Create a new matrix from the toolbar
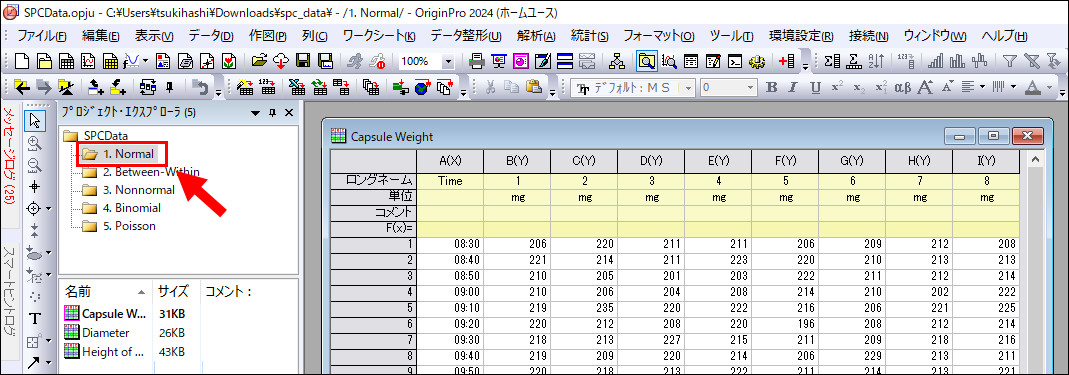Viewport: 1069px width, 375px height. (110, 61)
